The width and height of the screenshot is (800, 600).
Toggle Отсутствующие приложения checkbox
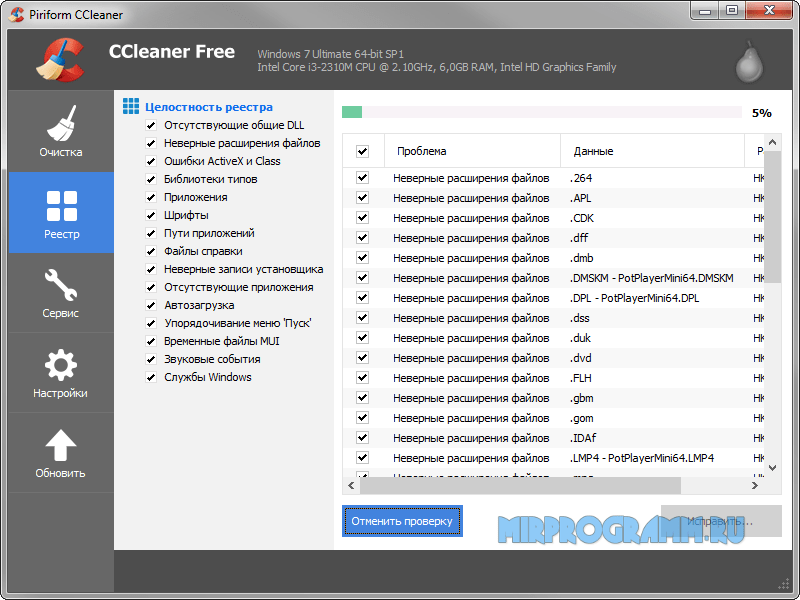pos(151,287)
